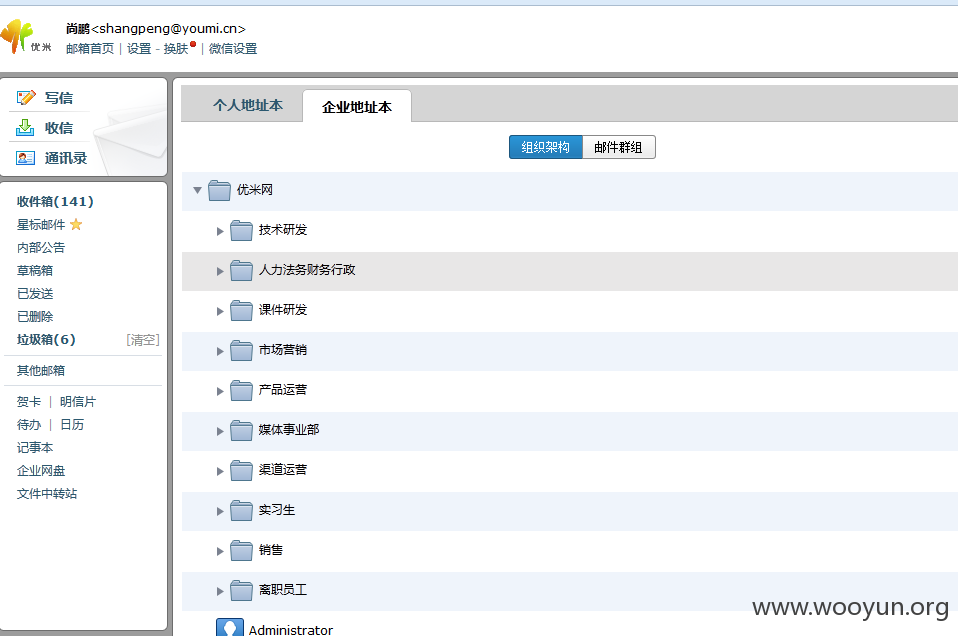Open 明信片 postcards link
Image resolution: width=958 pixels, height=636 pixels.
tap(78, 402)
